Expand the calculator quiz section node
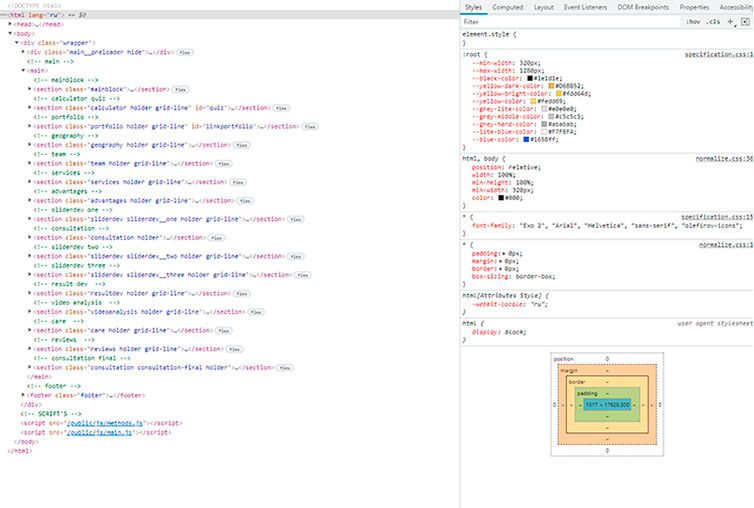The image size is (754, 508). (x=30, y=108)
